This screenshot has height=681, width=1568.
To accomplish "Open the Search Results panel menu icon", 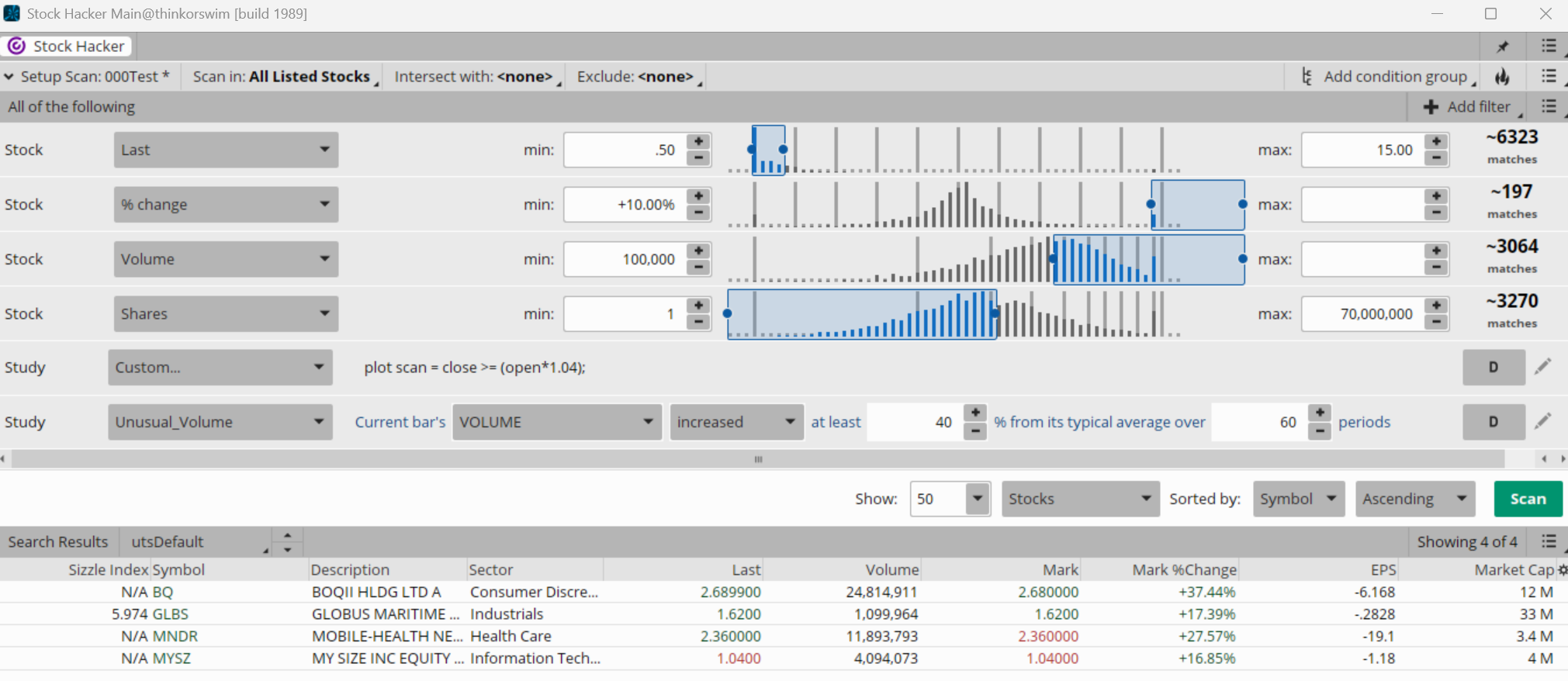I will point(1549,541).
